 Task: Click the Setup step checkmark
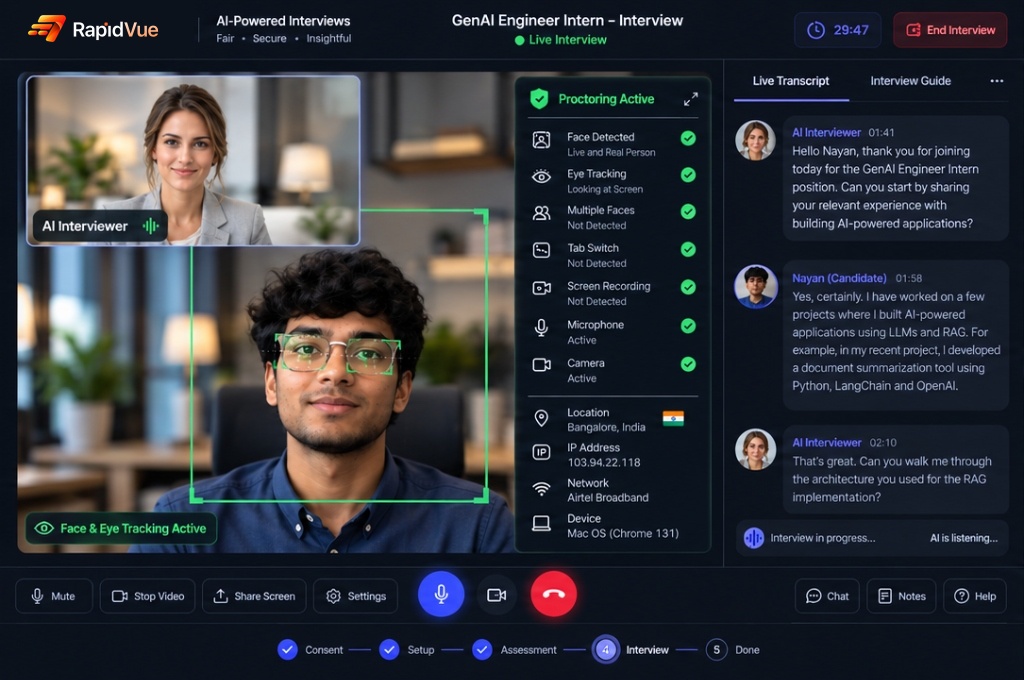[x=389, y=650]
